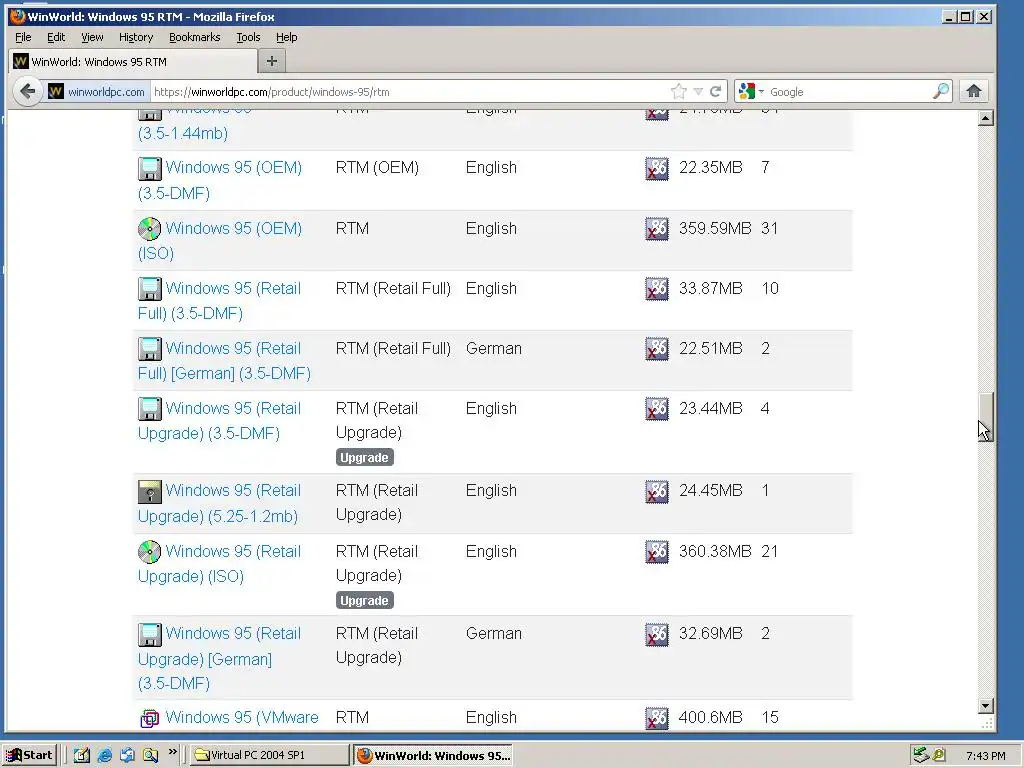1024x768 pixels.
Task: Open a new tab with the plus button
Action: (272, 61)
